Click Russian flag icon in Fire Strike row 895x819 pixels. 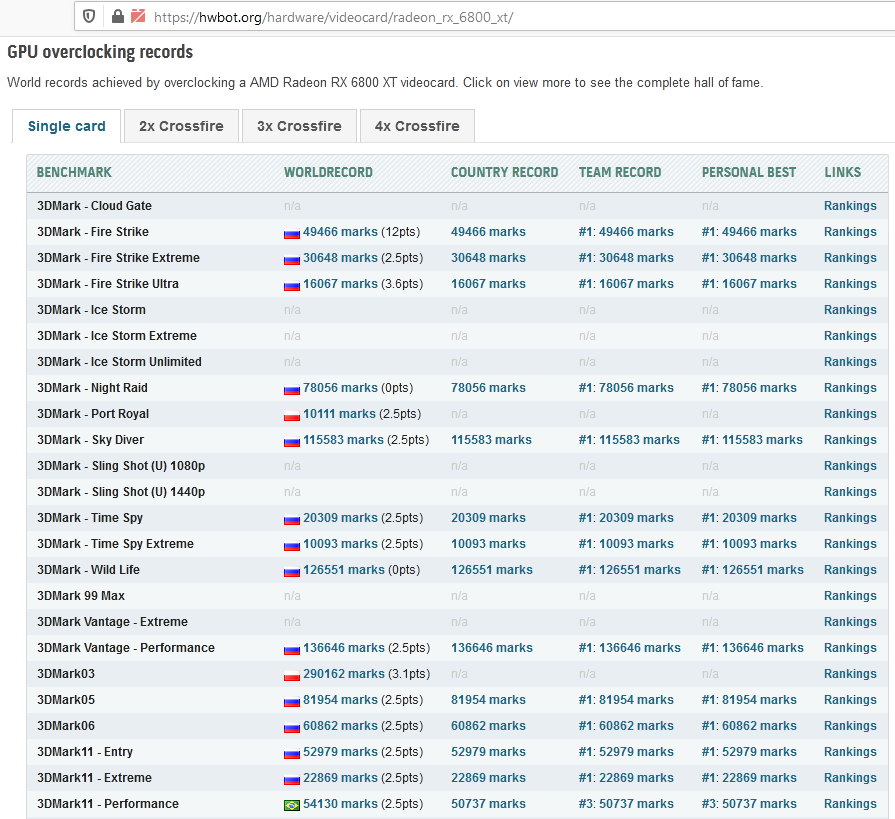click(292, 233)
